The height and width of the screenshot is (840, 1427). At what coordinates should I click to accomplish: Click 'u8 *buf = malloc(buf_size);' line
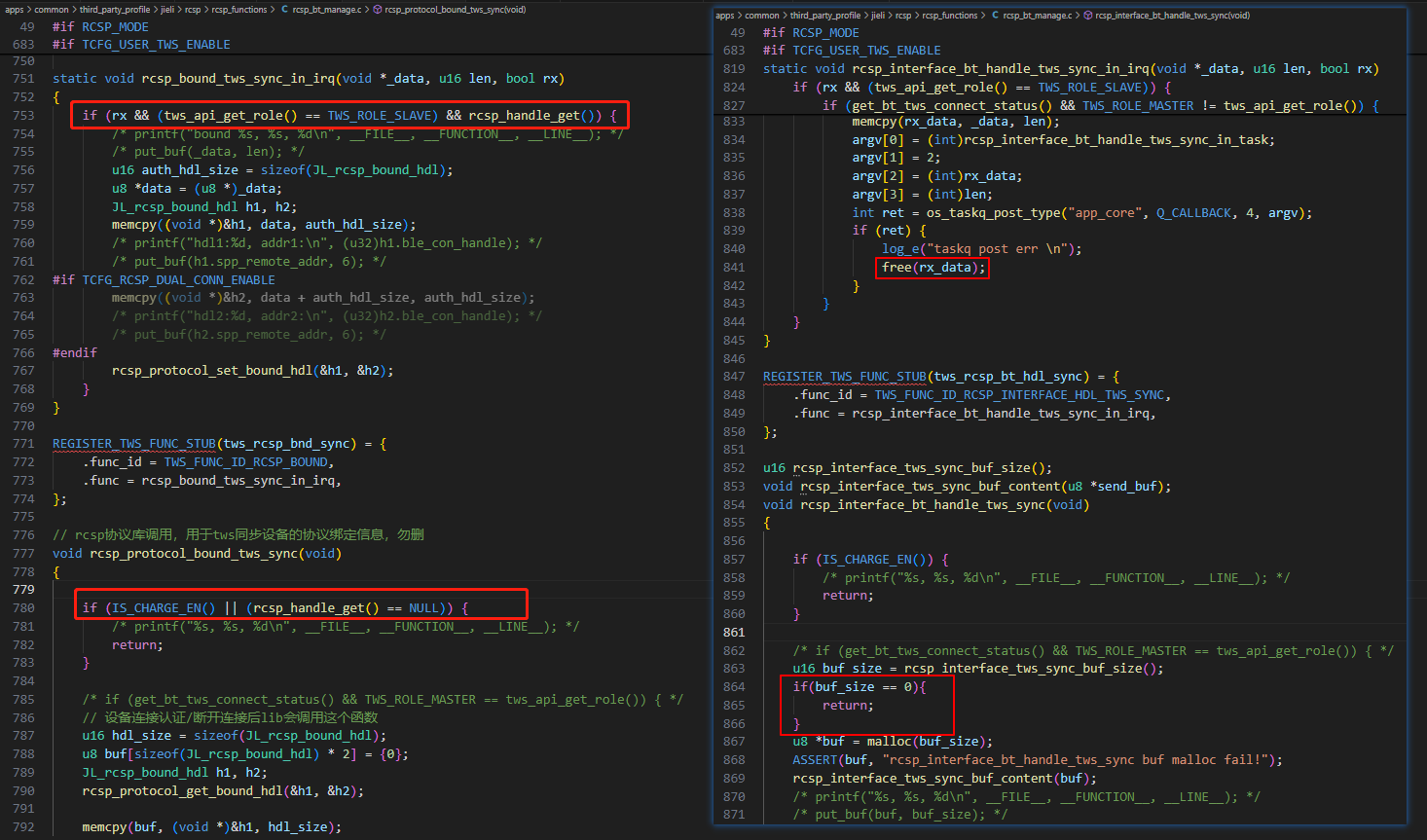893,741
